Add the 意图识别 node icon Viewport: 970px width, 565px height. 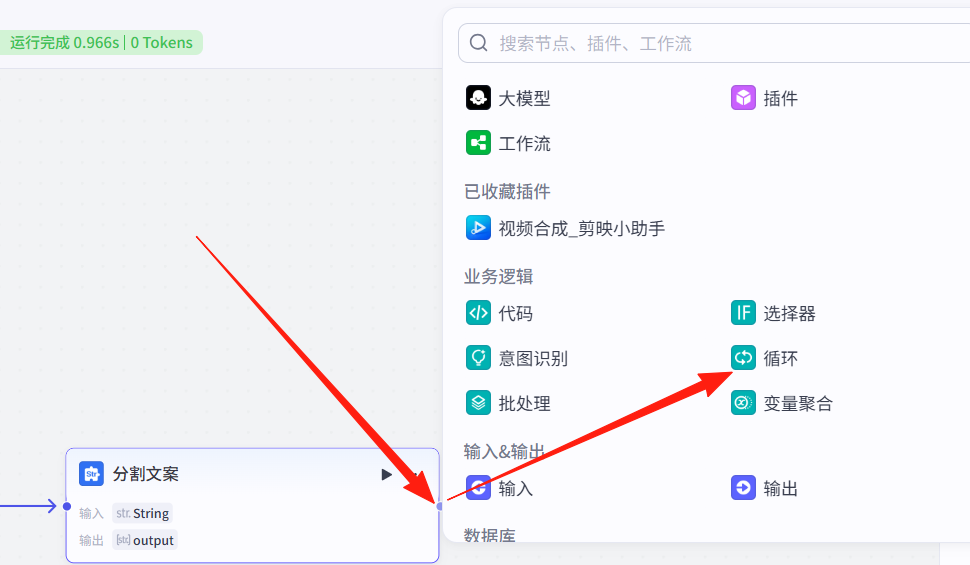[x=478, y=358]
